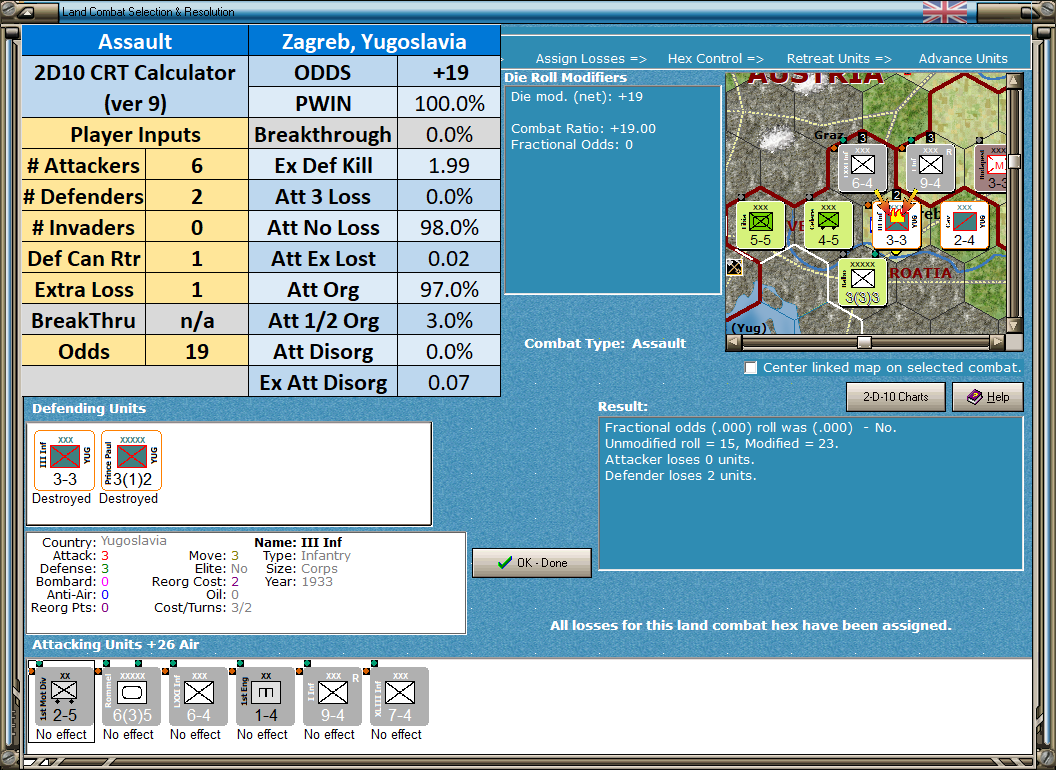The image size is (1056, 770).
Task: Pick the Rommel 6(3)5 attacking HQ counter
Action: [x=131, y=697]
